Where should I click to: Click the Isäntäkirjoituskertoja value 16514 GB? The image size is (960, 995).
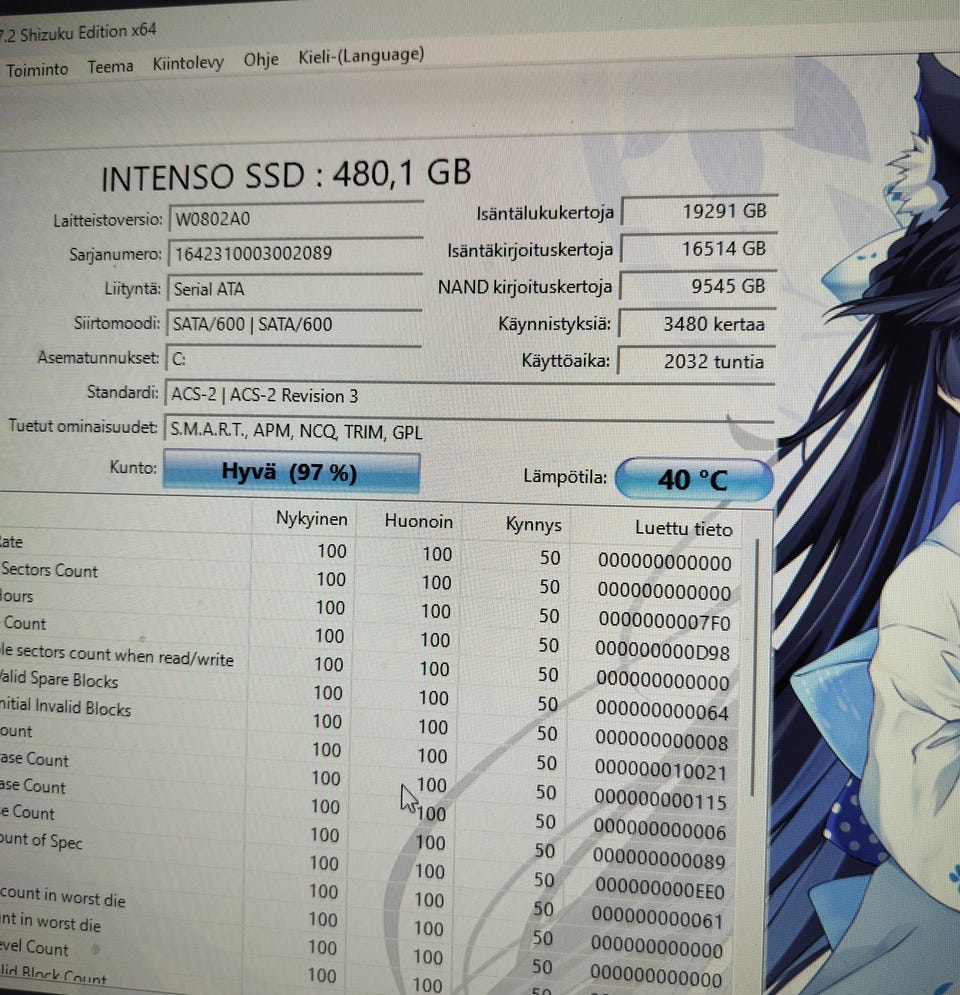[698, 249]
